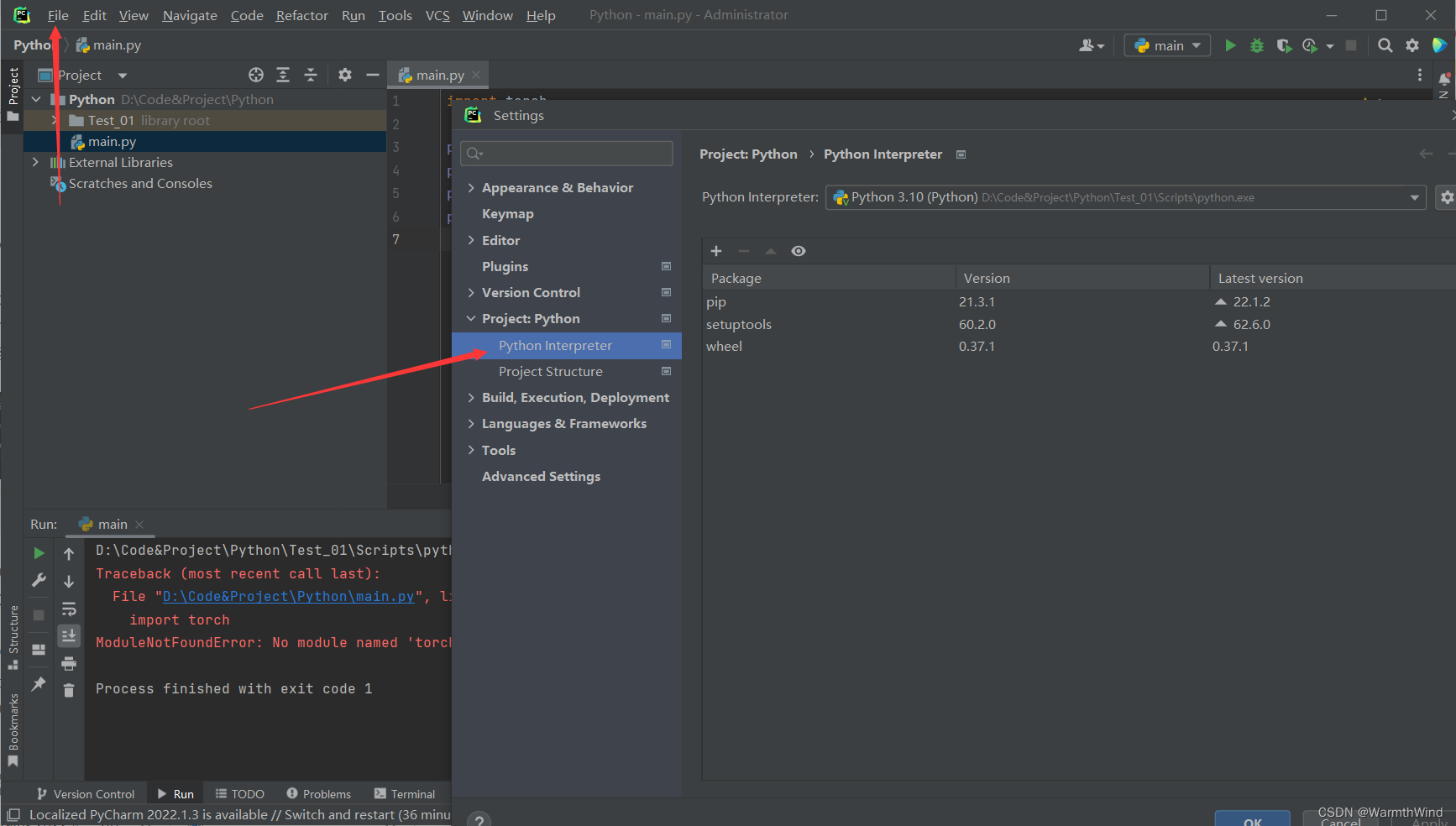Open Settings help question mark
Screen dimensions: 1456x826
click(479, 819)
